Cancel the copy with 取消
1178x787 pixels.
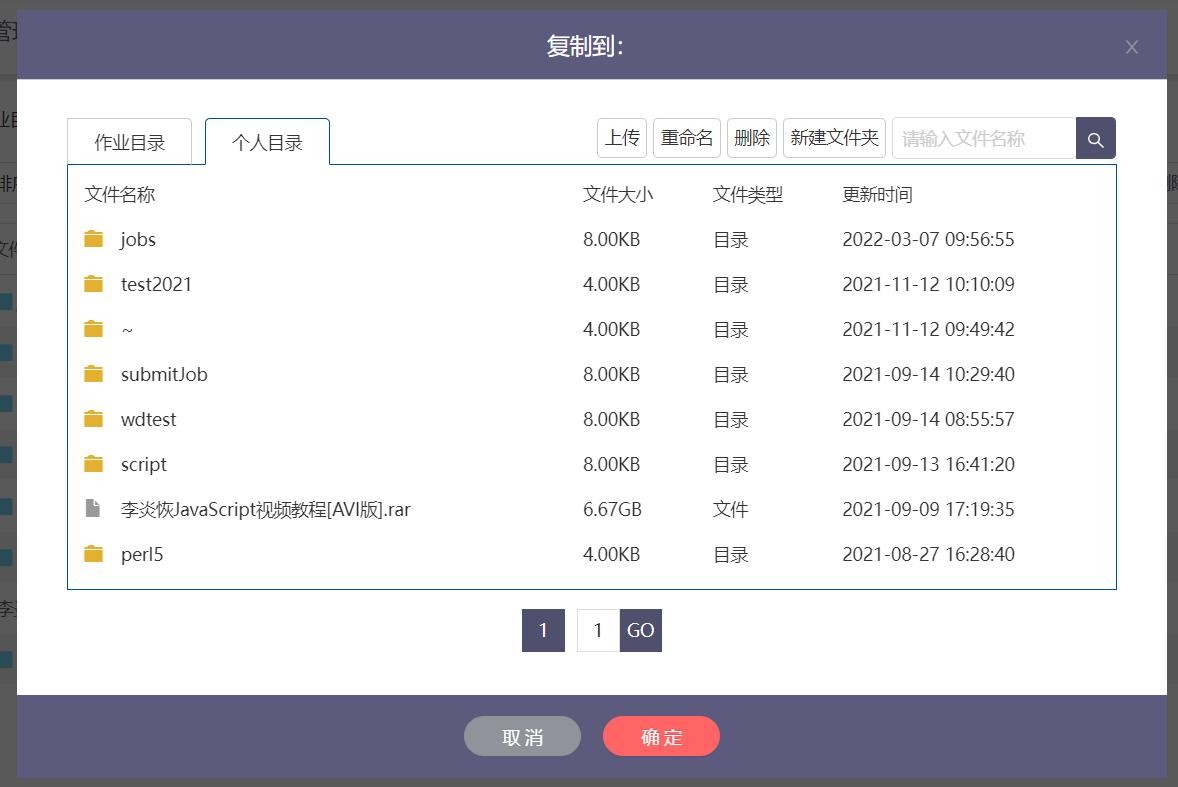[x=522, y=737]
